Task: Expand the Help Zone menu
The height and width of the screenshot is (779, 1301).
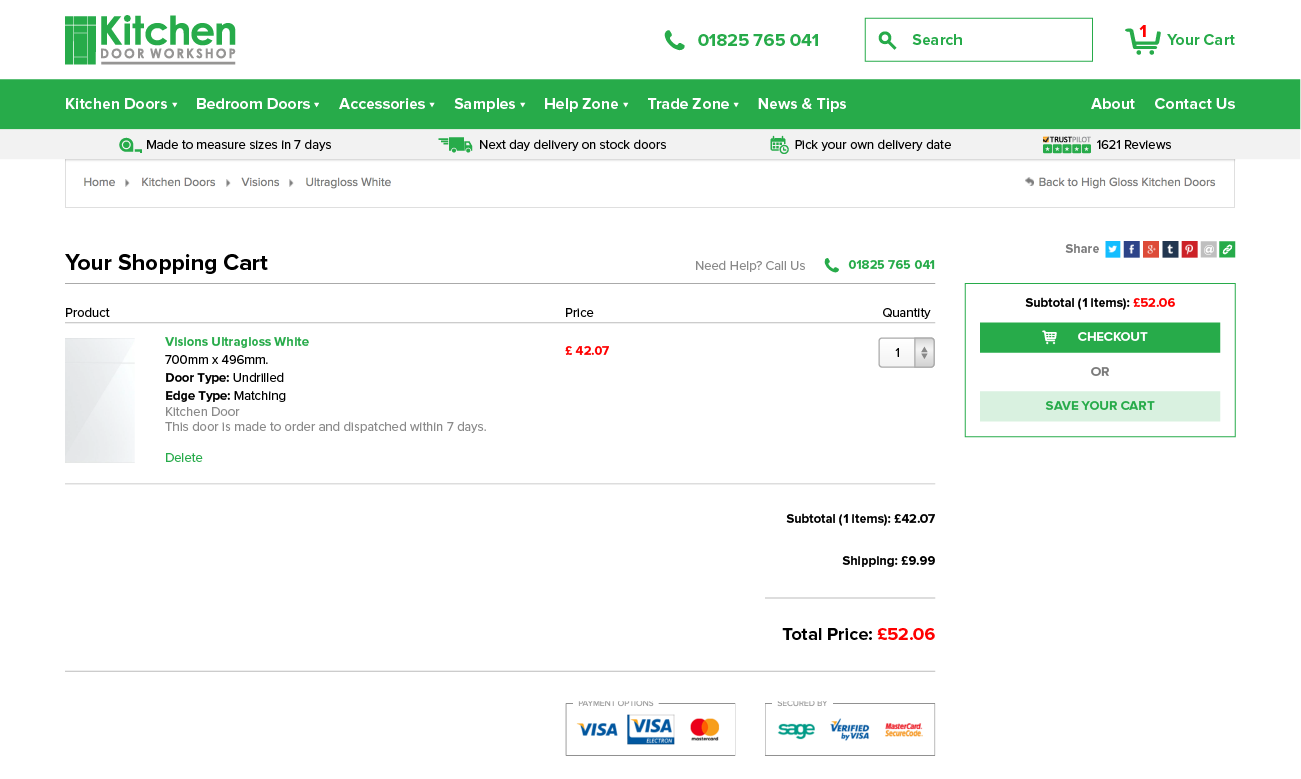Action: point(586,104)
